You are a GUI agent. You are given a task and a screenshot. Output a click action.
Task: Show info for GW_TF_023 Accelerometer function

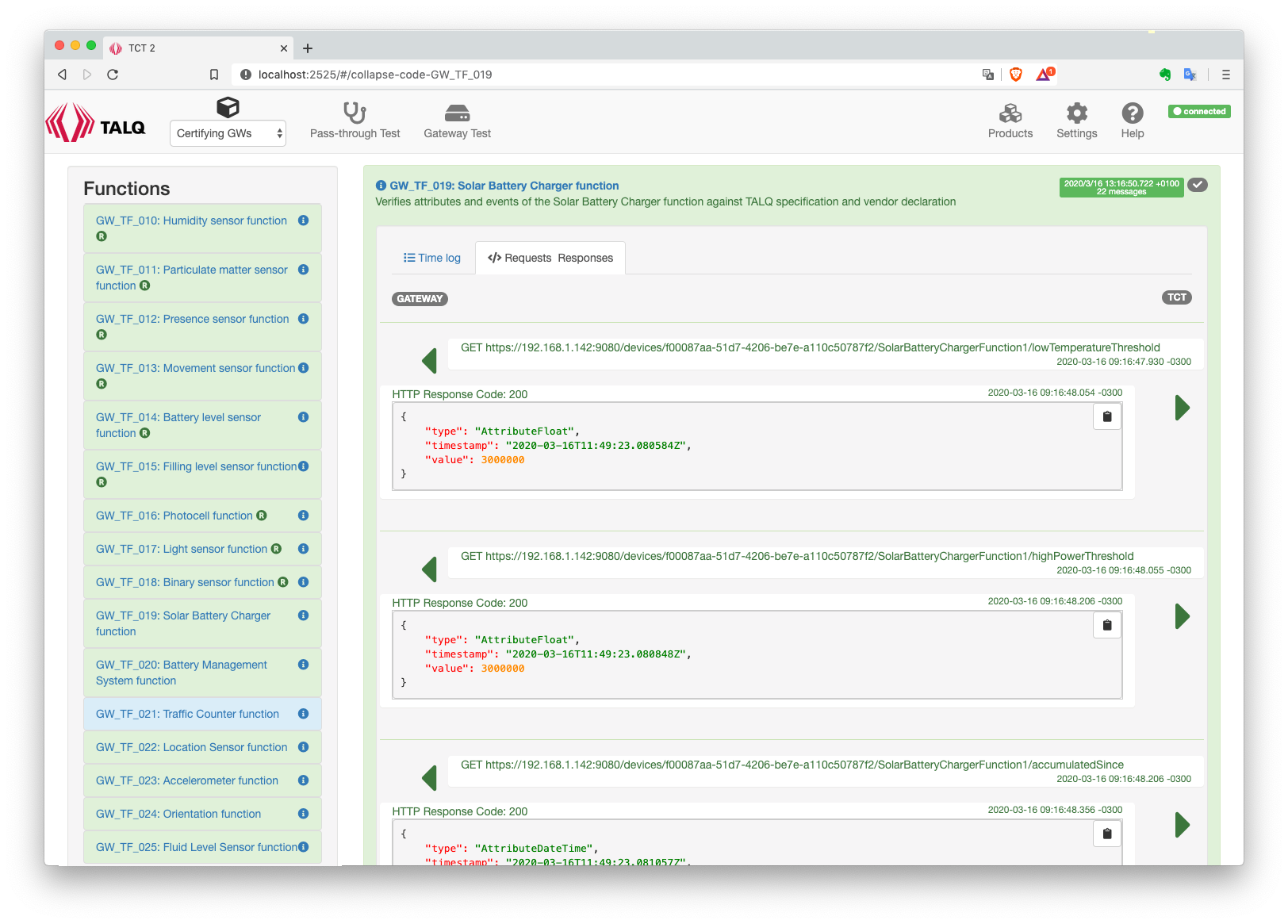[x=303, y=780]
